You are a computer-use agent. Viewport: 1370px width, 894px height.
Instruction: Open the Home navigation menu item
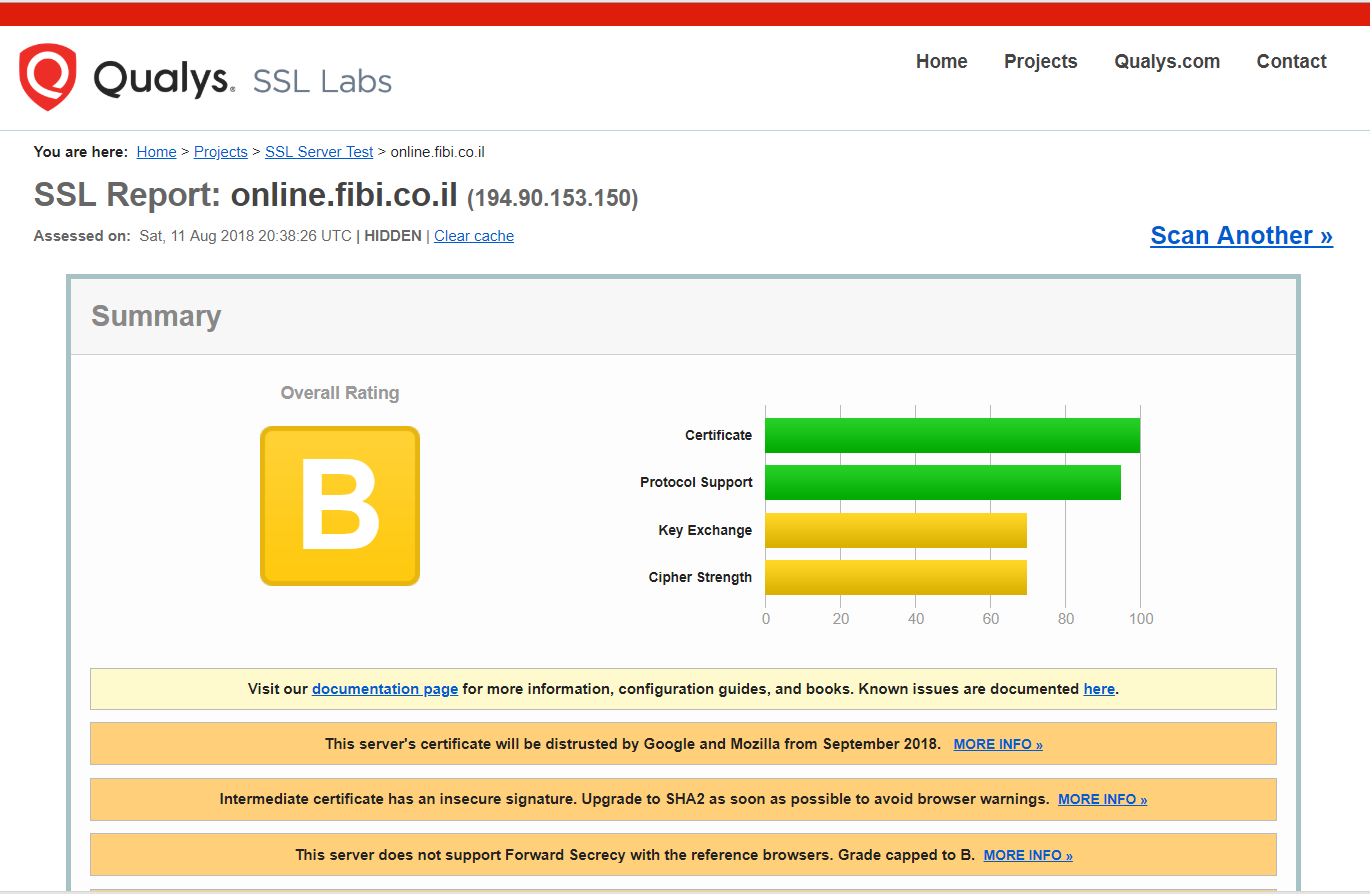(x=942, y=61)
